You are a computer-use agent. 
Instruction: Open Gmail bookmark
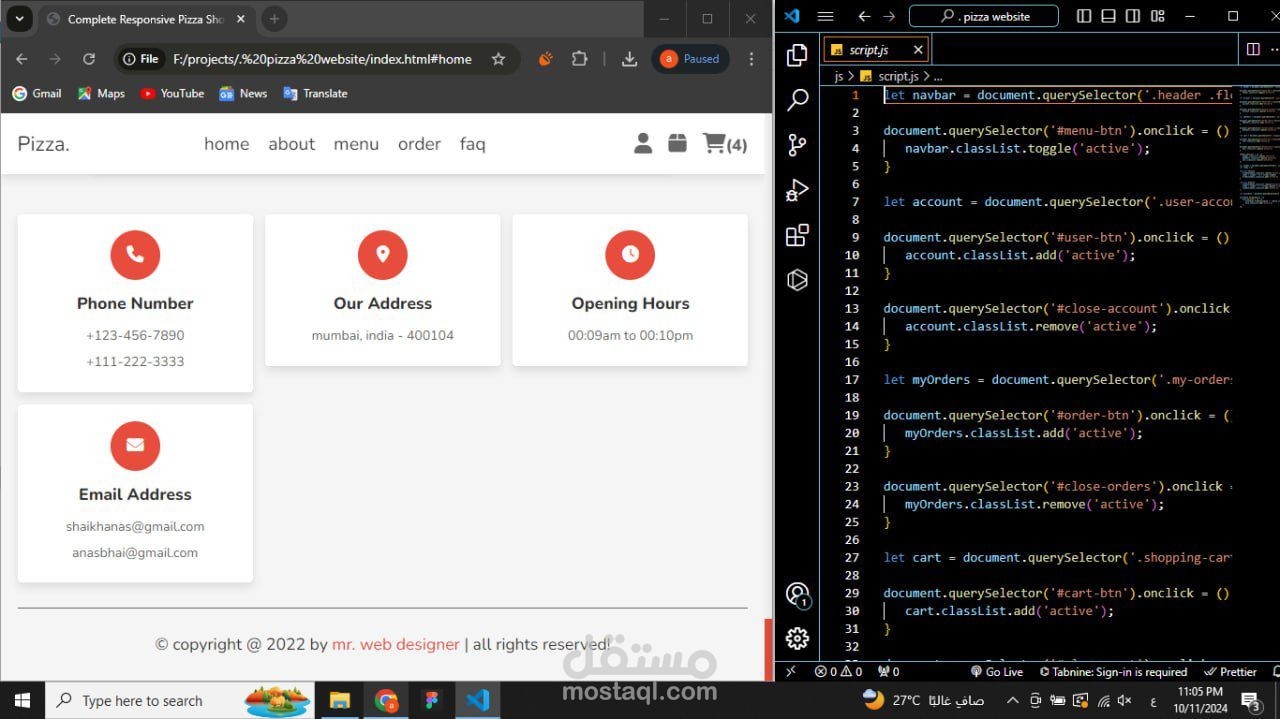[37, 93]
